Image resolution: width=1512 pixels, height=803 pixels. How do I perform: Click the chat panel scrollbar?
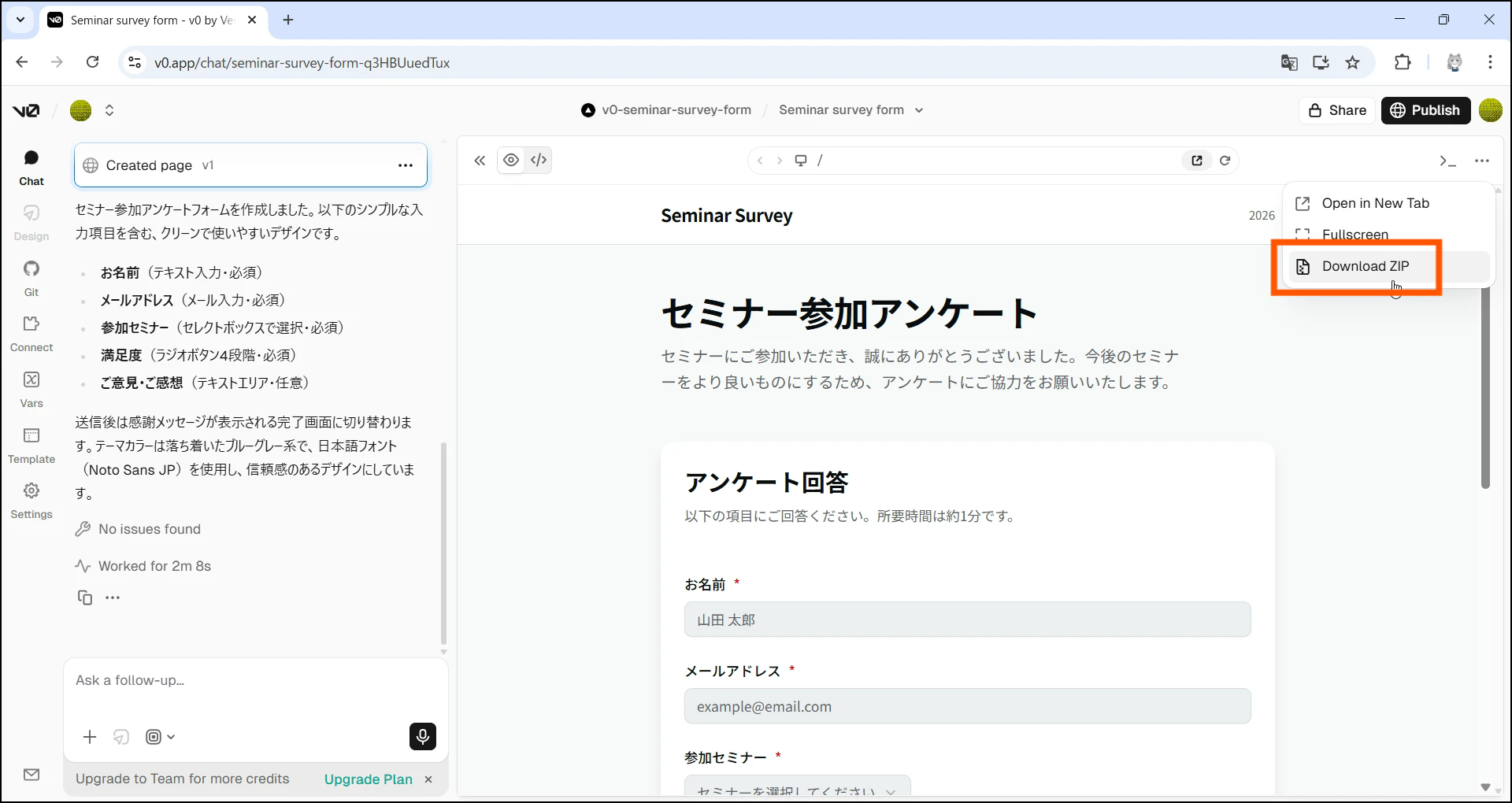[443, 543]
